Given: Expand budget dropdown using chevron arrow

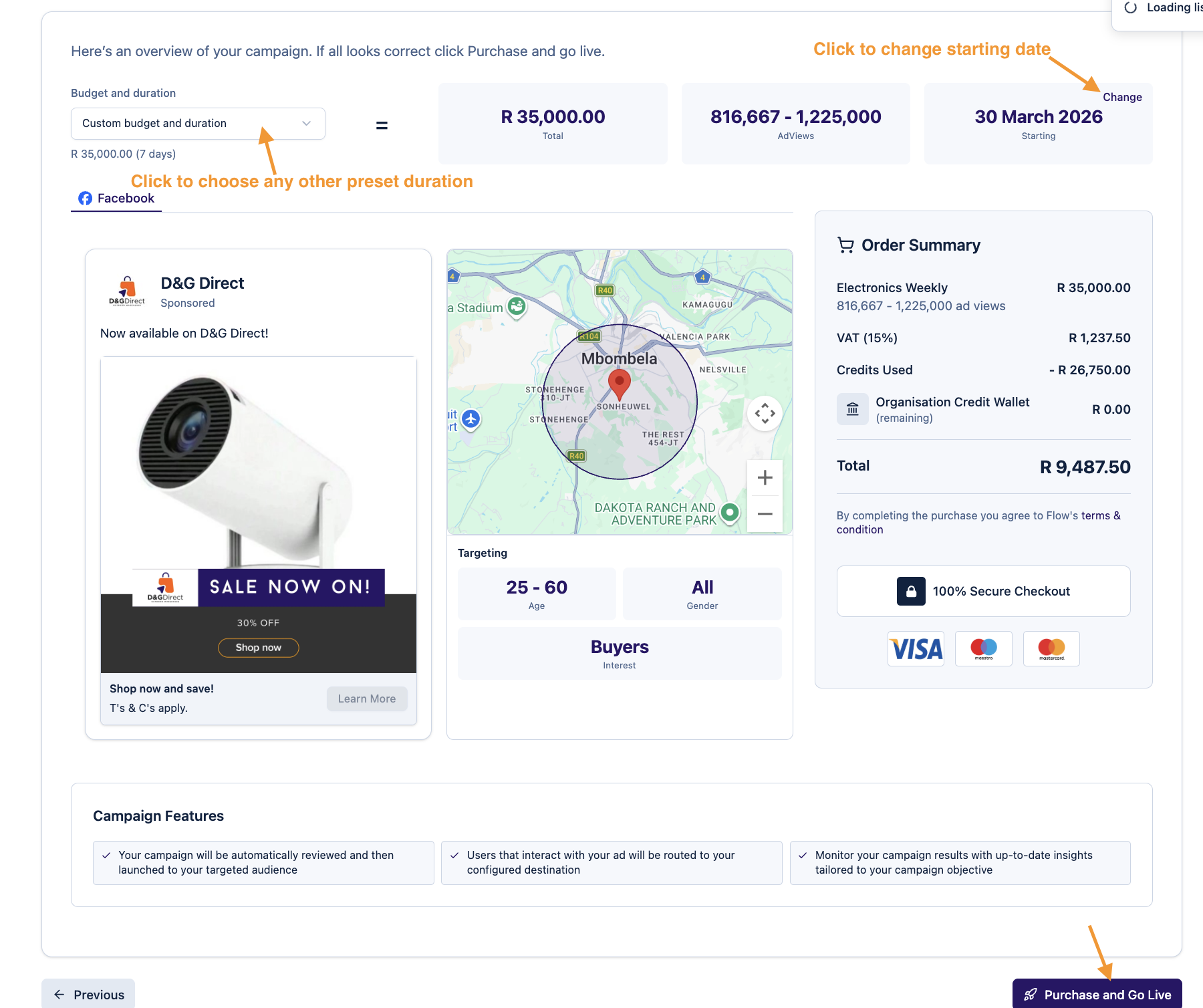Looking at the screenshot, I should pos(307,124).
